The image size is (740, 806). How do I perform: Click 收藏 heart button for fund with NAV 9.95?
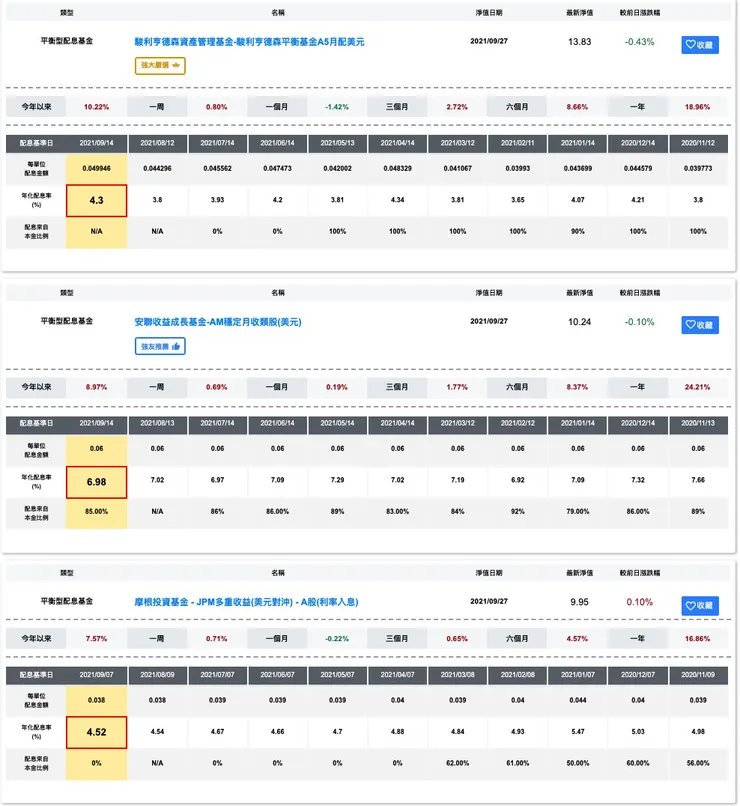700,606
